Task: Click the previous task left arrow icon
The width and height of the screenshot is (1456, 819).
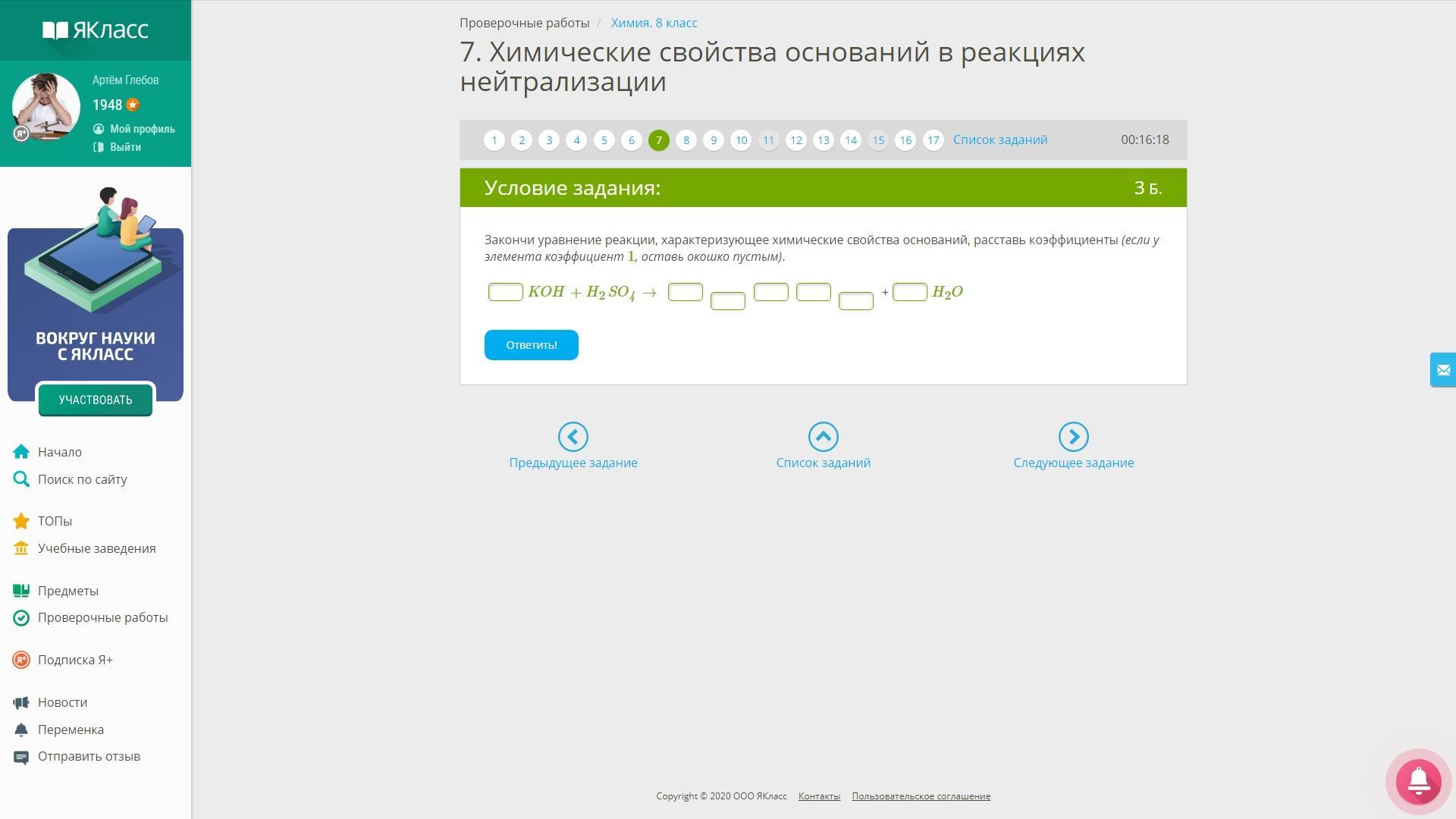Action: click(573, 437)
